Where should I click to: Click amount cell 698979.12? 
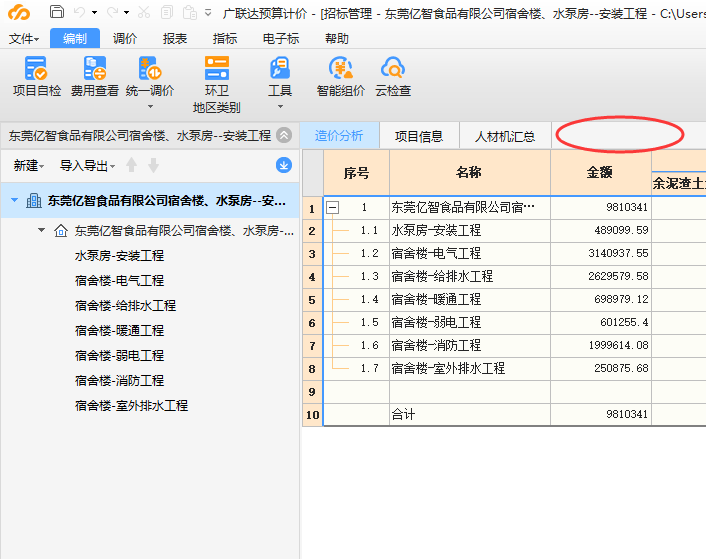pos(601,299)
